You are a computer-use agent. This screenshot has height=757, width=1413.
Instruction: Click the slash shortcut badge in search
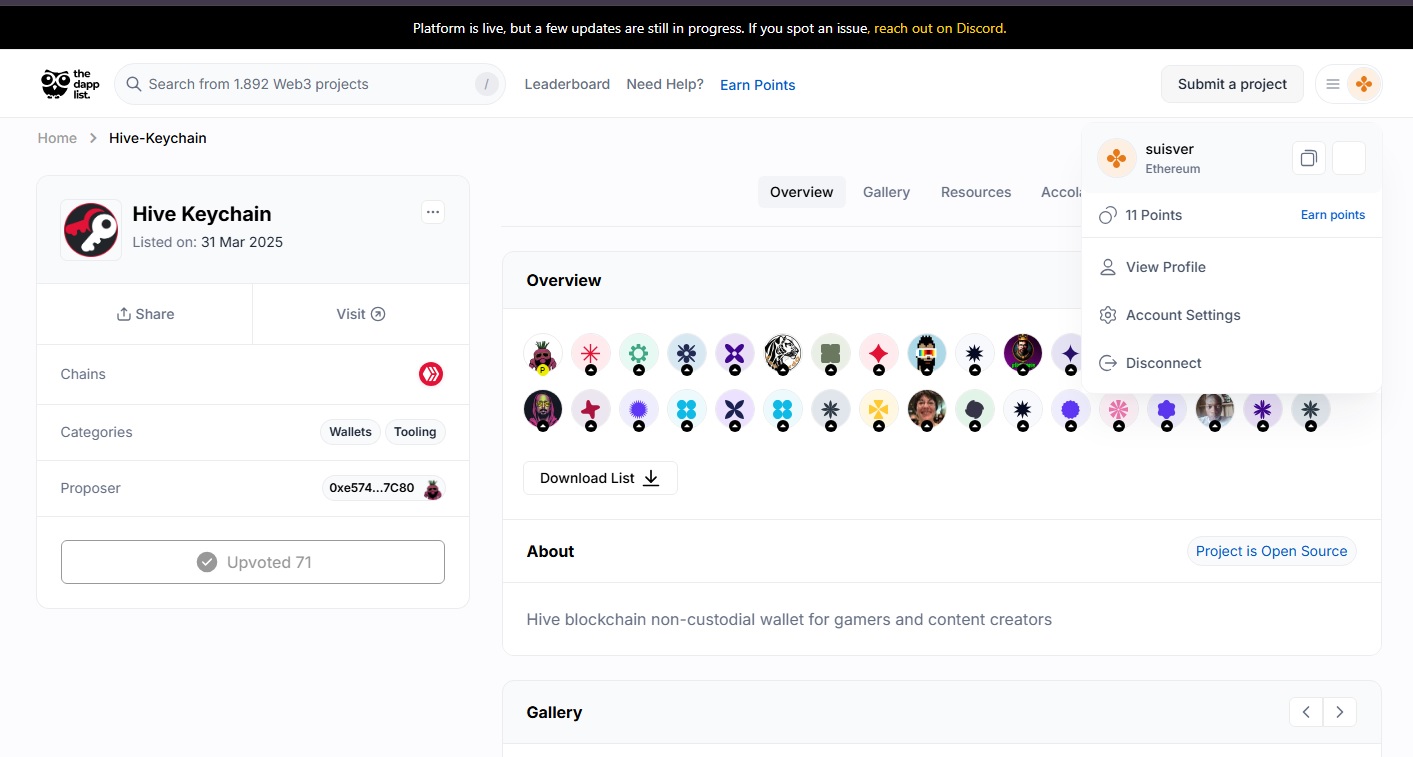point(486,85)
